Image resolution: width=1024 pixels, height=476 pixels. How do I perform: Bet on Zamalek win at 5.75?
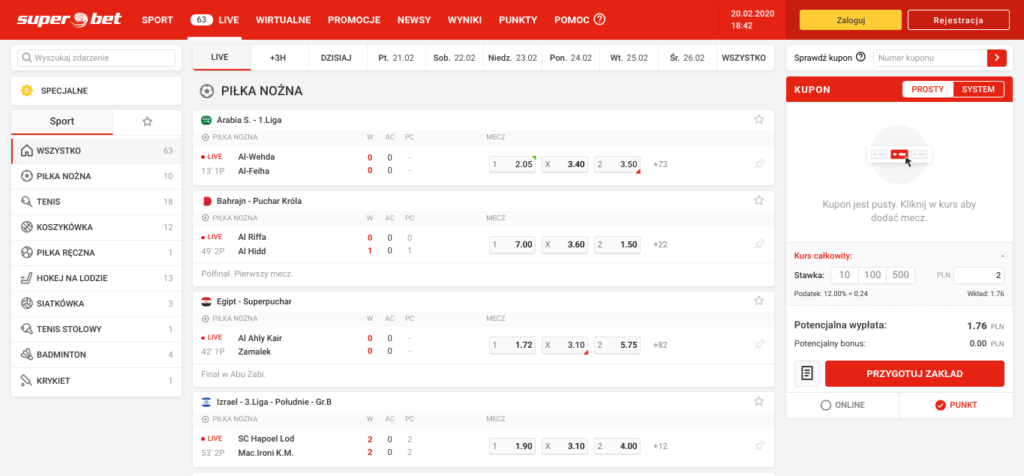[617, 345]
